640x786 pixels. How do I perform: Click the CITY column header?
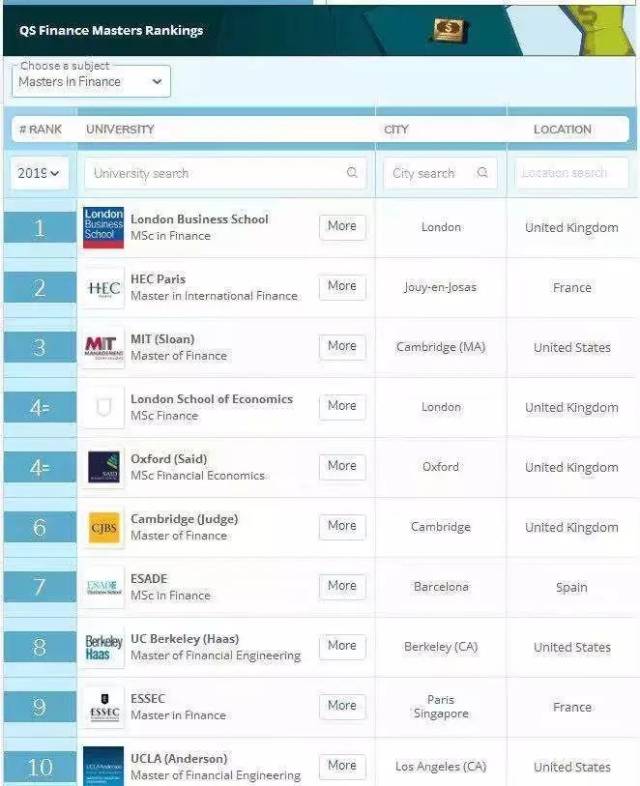pyautogui.click(x=396, y=129)
